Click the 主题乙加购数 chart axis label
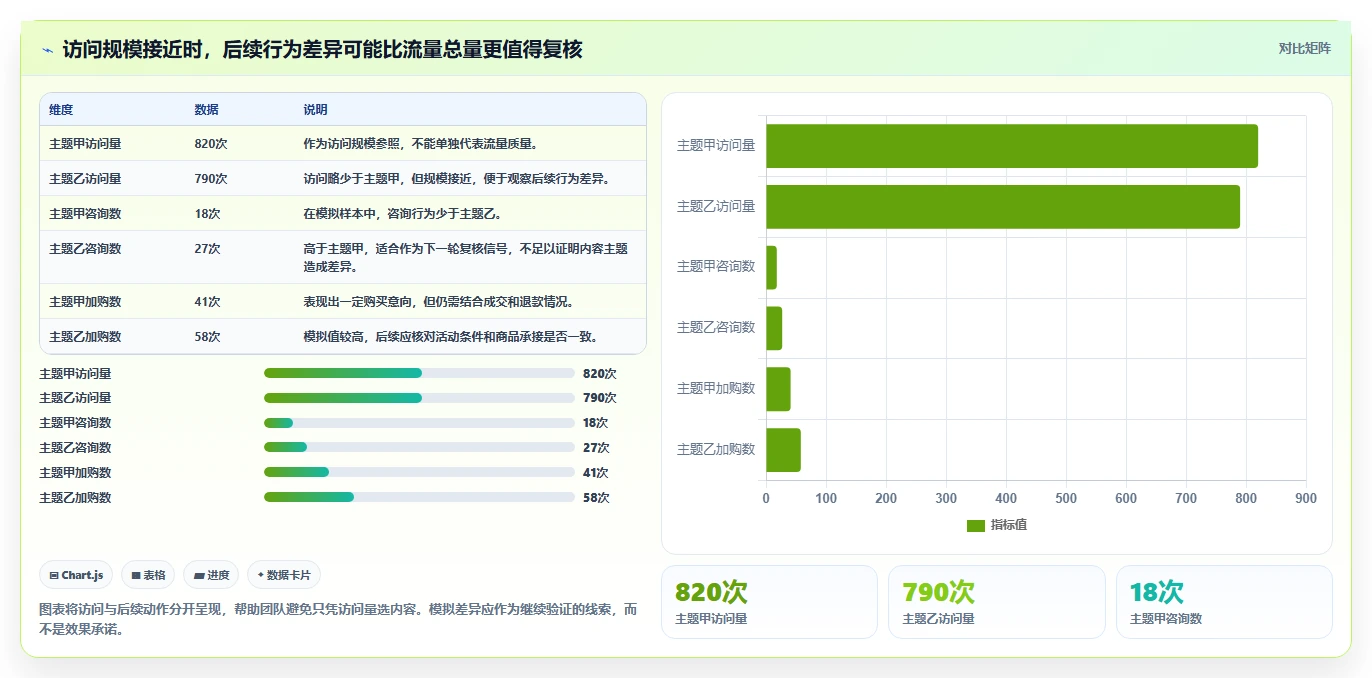 [x=716, y=450]
